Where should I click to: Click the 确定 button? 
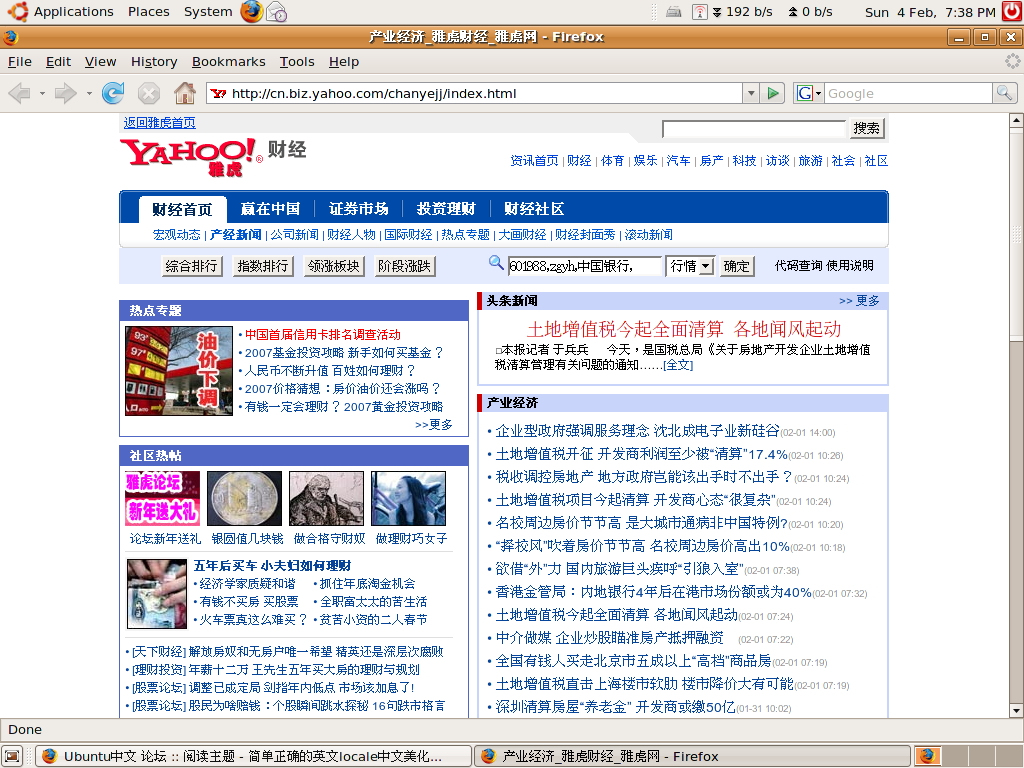coord(737,266)
